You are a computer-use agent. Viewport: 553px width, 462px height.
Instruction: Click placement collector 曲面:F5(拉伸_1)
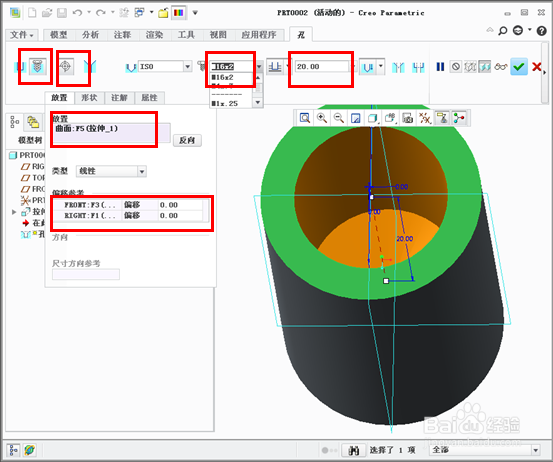(112, 133)
